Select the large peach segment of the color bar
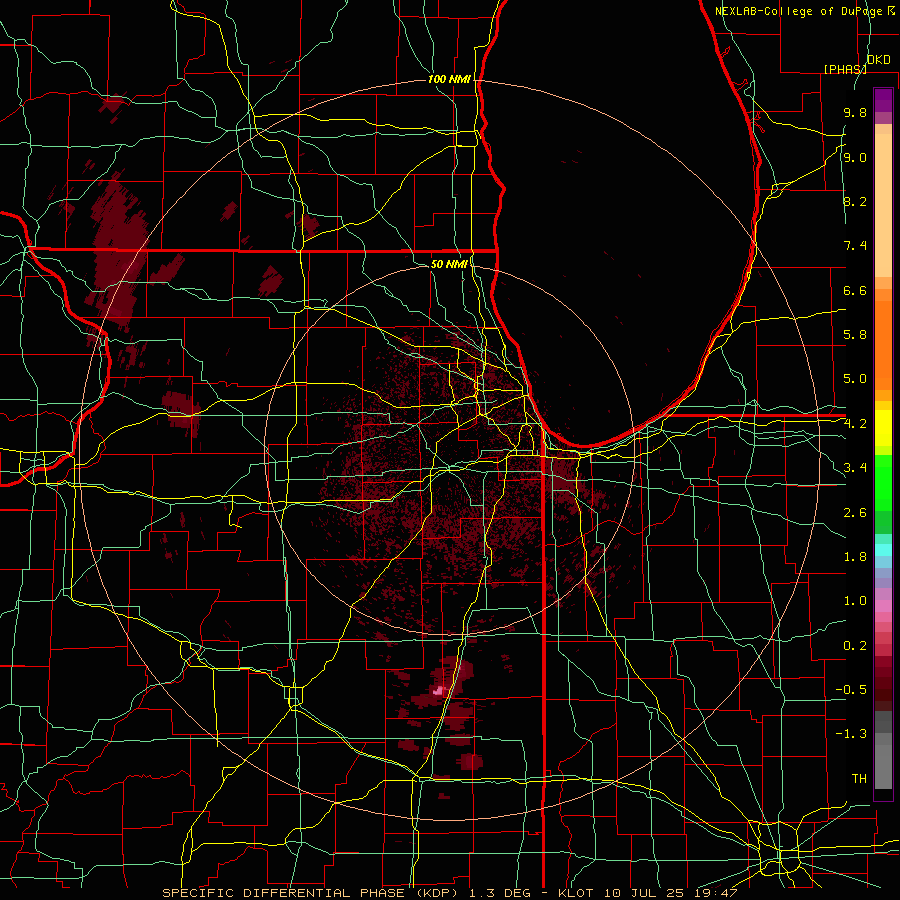900x900 pixels. [x=883, y=206]
